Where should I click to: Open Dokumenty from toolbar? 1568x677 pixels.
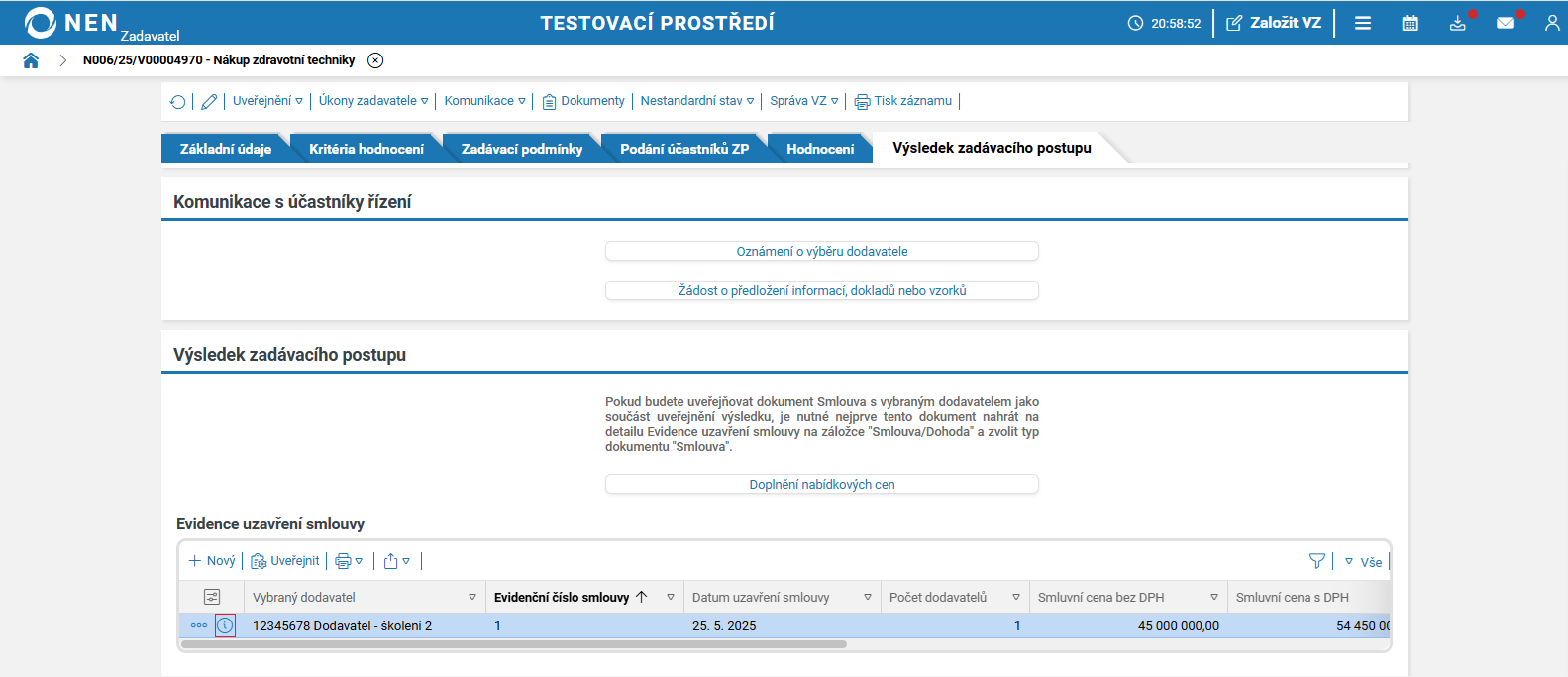[583, 101]
